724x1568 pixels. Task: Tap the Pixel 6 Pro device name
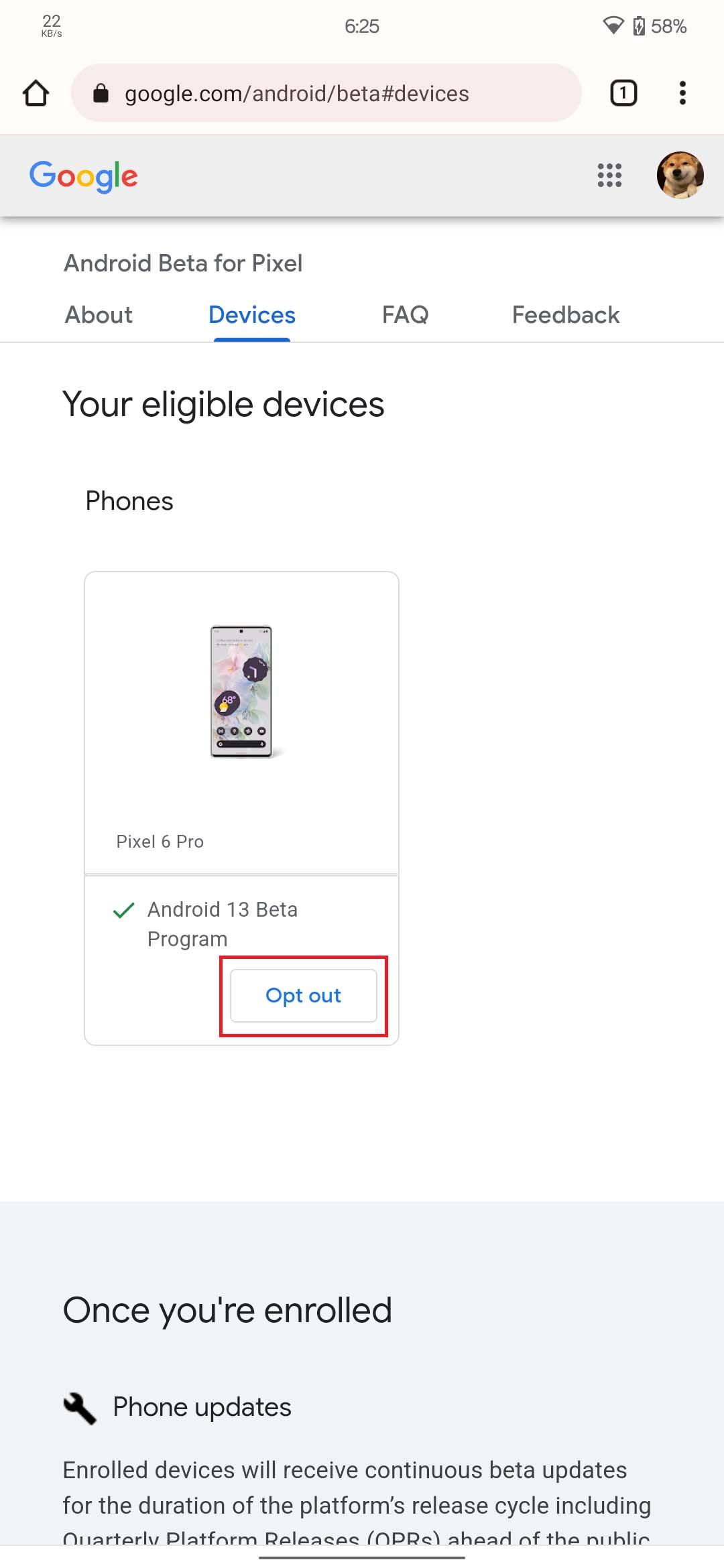tap(160, 842)
